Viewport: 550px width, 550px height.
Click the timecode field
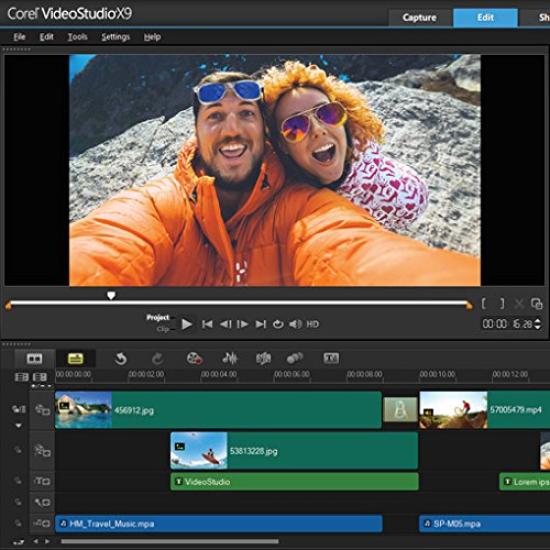pyautogui.click(x=507, y=324)
